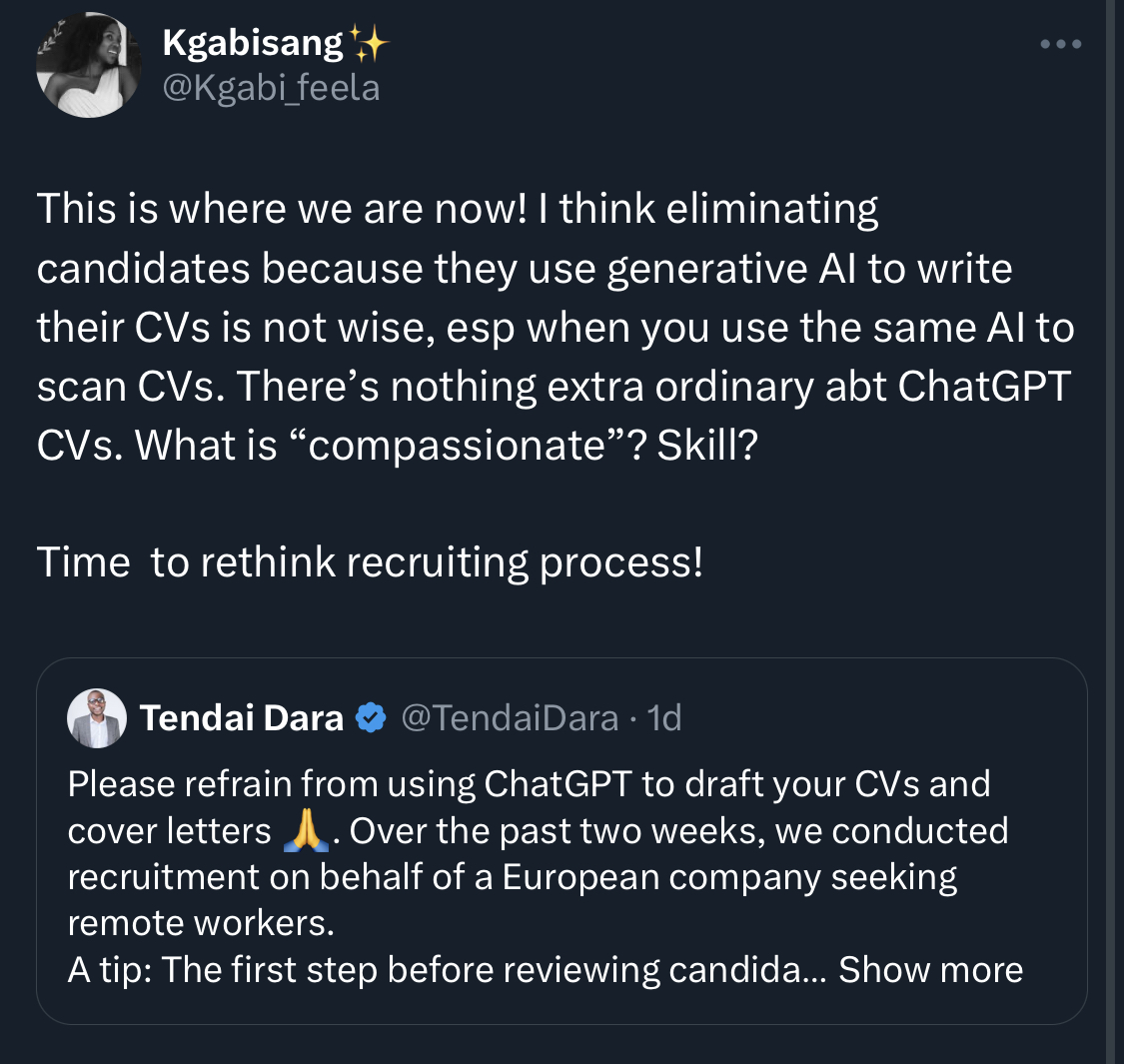Screen dimensions: 1124x1064
Task: Open the main tweet text starting 'This is where'
Action: (457, 211)
